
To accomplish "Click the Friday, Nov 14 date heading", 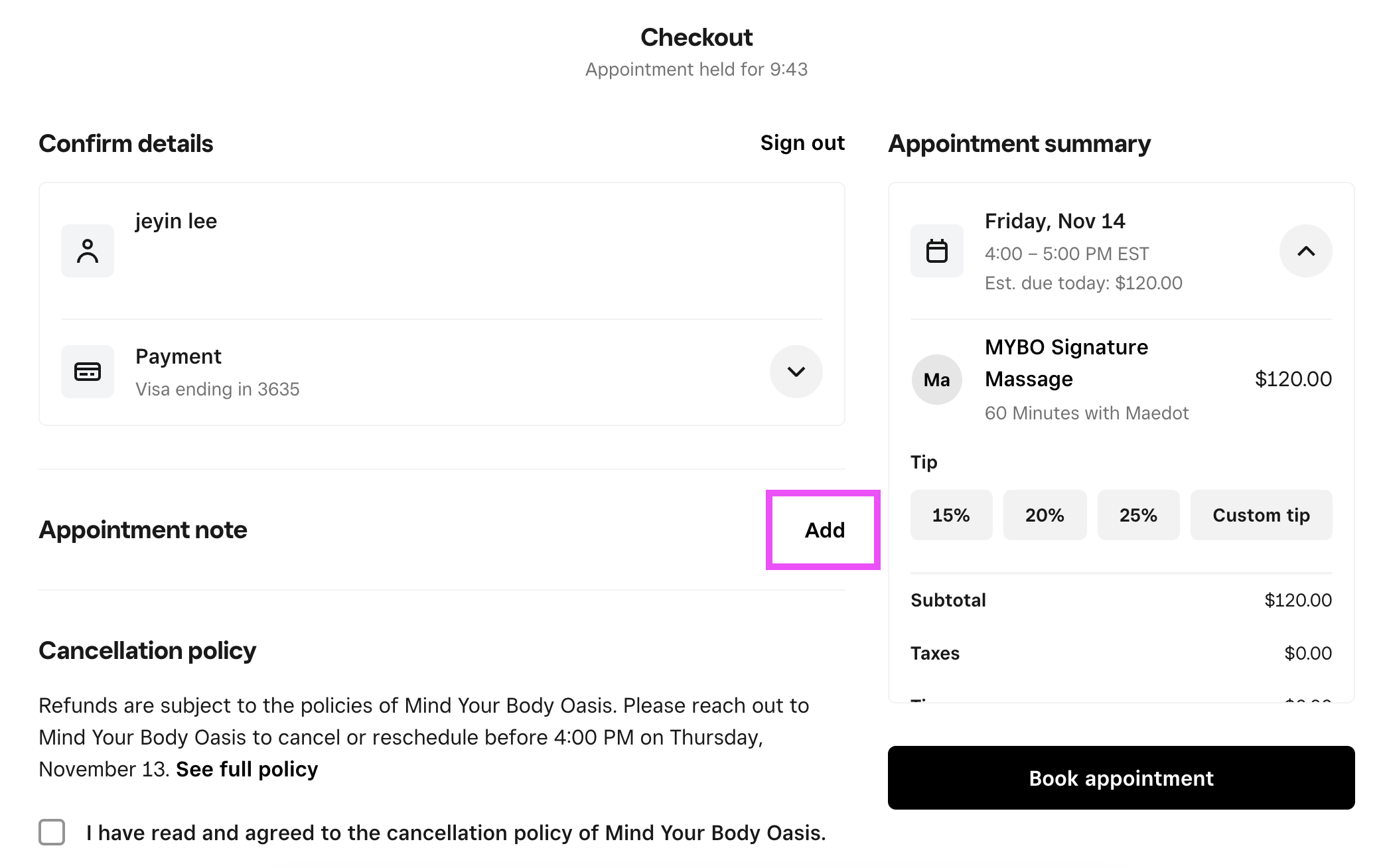I will point(1055,221).
